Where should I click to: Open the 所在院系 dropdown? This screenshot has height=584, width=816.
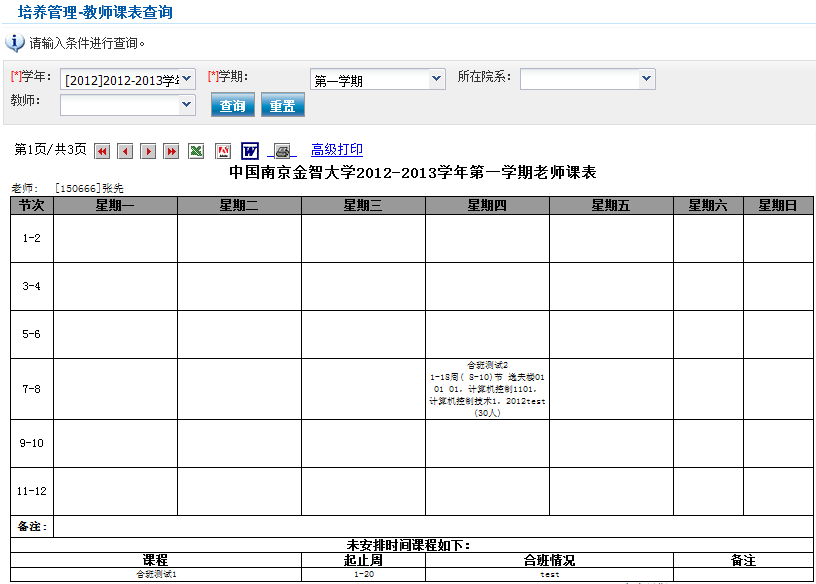click(587, 79)
